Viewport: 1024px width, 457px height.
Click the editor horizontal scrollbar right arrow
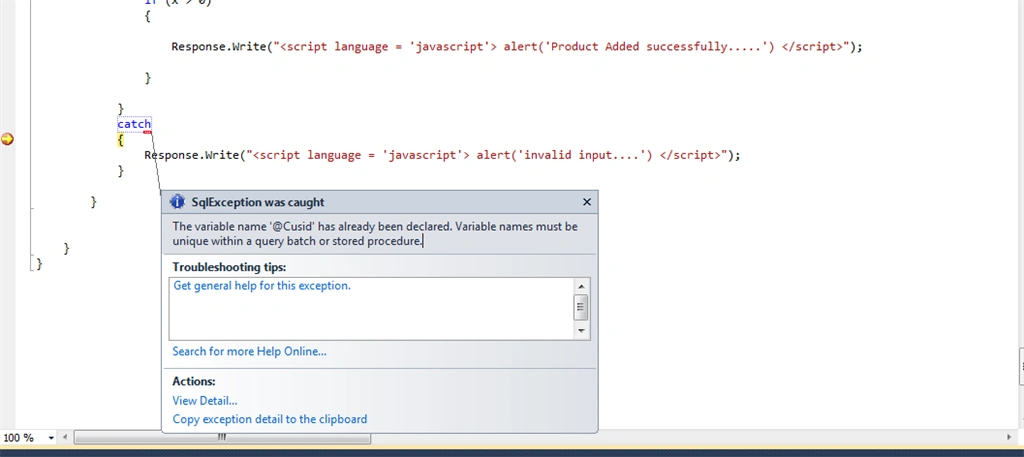click(x=1009, y=437)
